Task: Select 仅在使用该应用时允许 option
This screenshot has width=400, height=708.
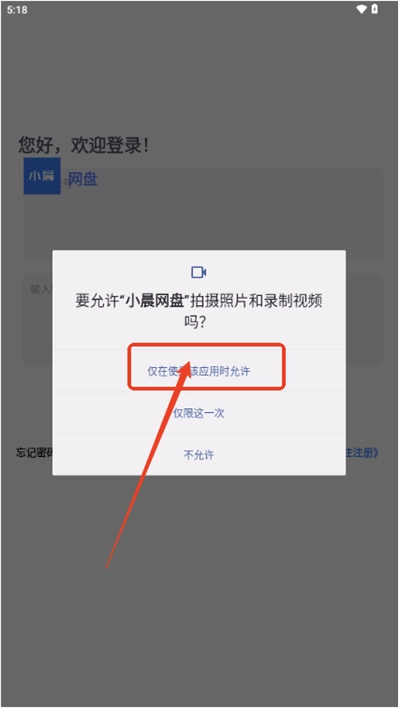Action: click(199, 372)
